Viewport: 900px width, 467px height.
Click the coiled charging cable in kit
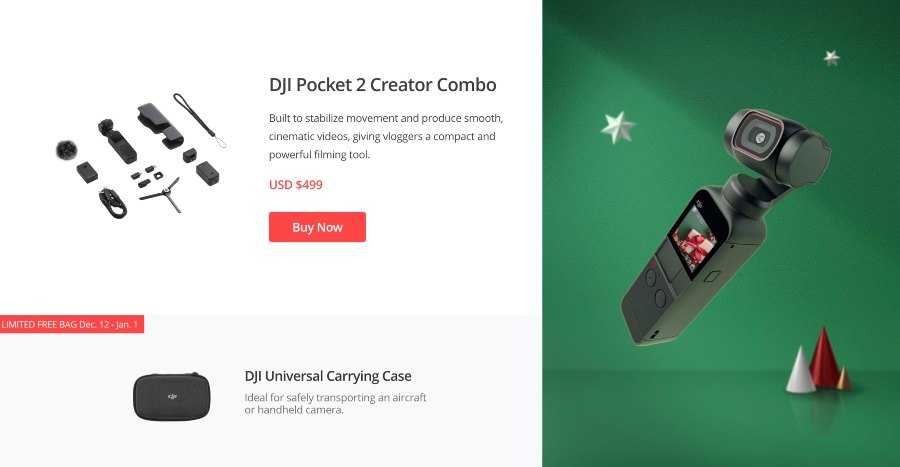112,203
